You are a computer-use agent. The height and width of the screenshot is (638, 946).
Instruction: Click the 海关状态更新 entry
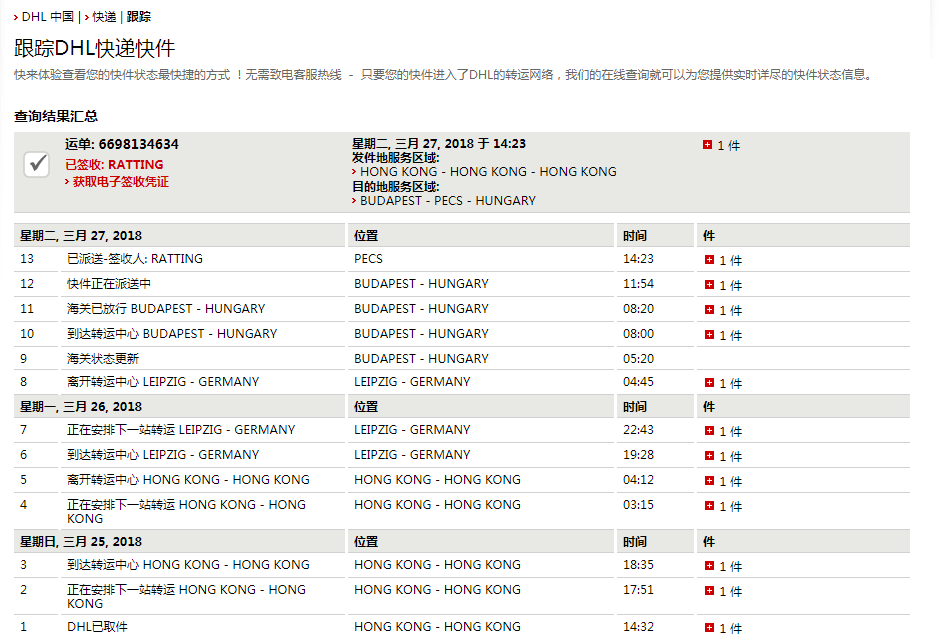[103, 359]
